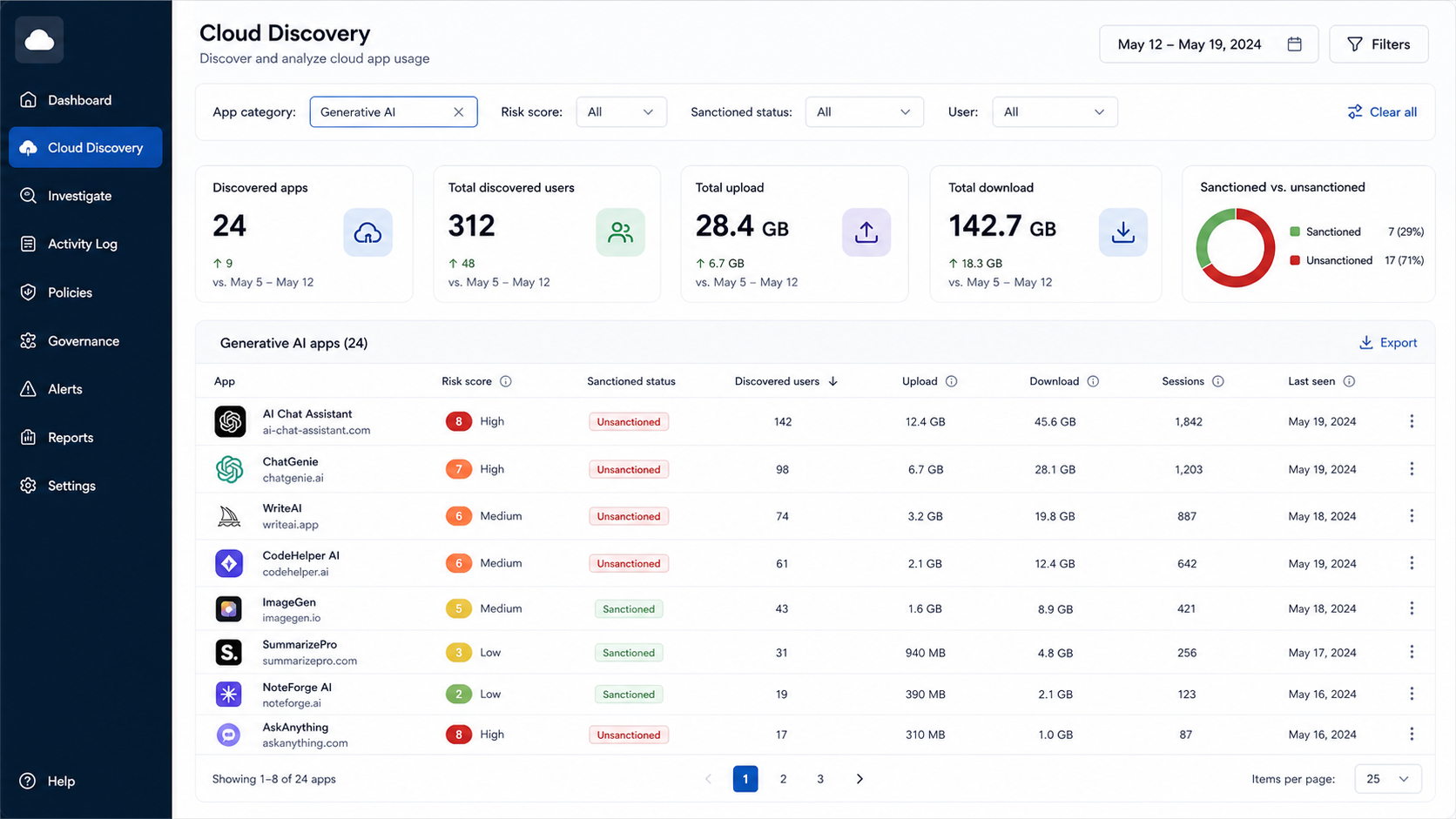The image size is (1456, 819).
Task: Click the WriteAI app logo
Action: tap(229, 516)
